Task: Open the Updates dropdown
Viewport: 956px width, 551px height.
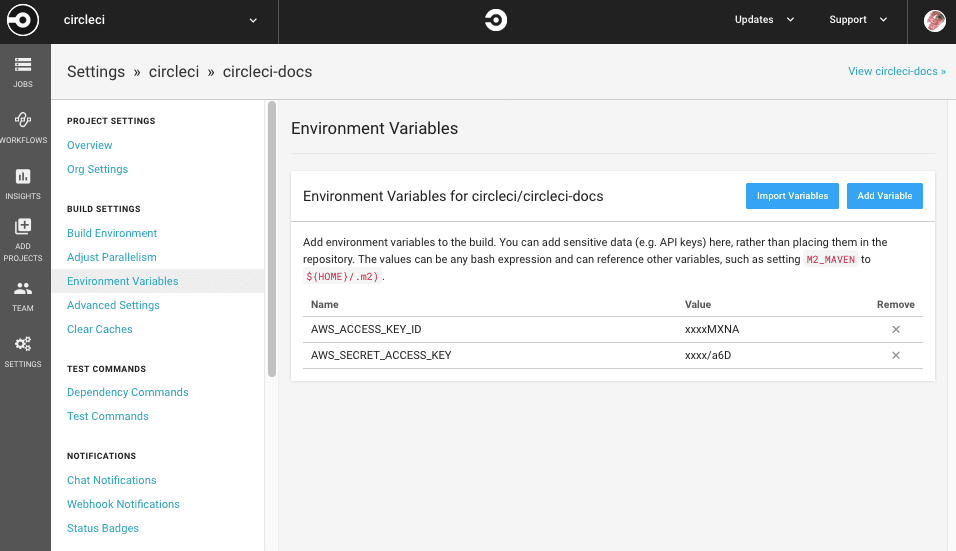Action: 764,20
